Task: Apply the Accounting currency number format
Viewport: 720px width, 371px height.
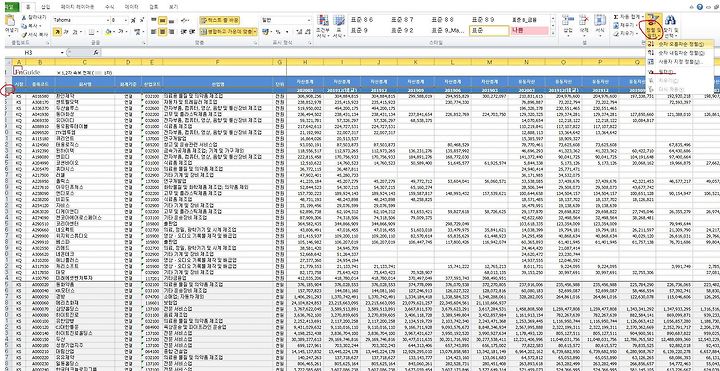Action: (265, 32)
